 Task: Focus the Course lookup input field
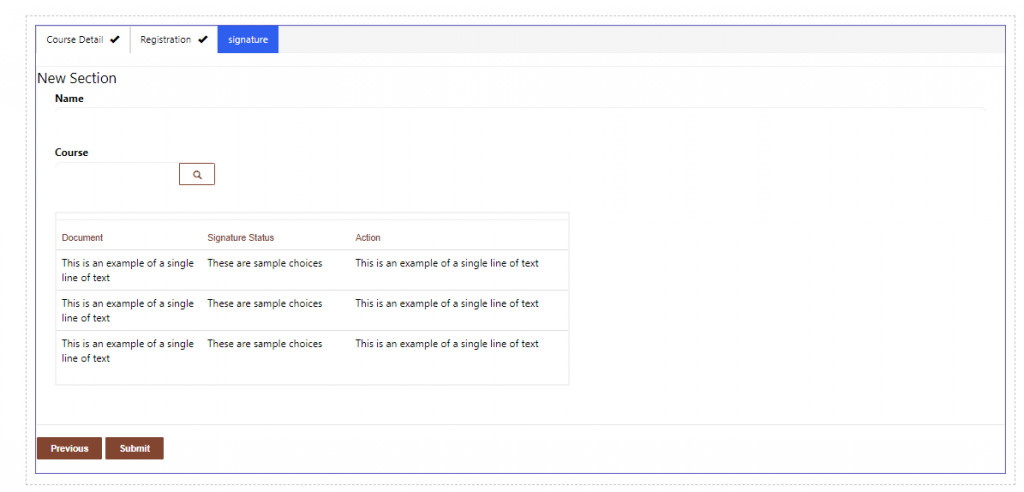click(117, 174)
